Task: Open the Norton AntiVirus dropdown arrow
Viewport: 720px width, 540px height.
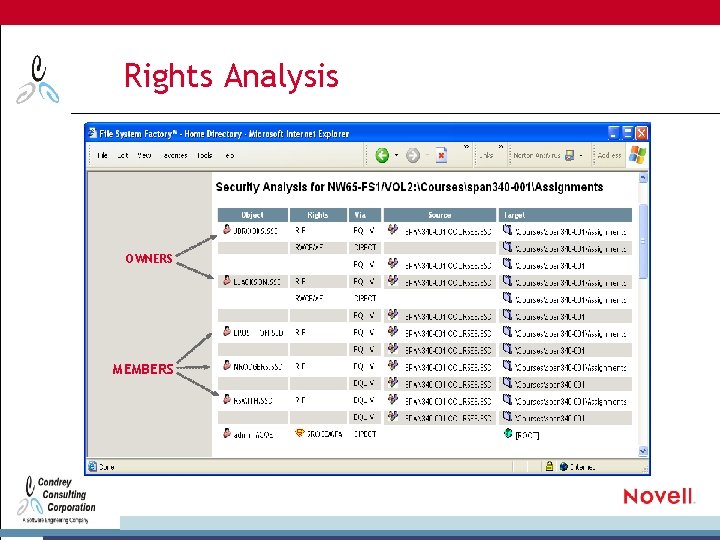Action: click(x=581, y=156)
